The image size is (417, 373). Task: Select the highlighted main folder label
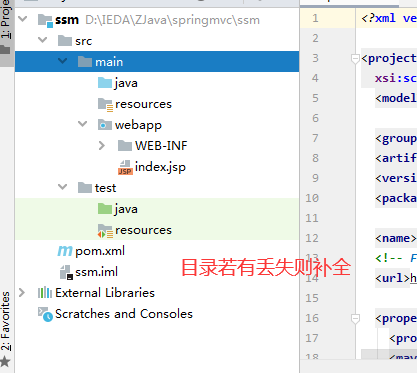109,62
